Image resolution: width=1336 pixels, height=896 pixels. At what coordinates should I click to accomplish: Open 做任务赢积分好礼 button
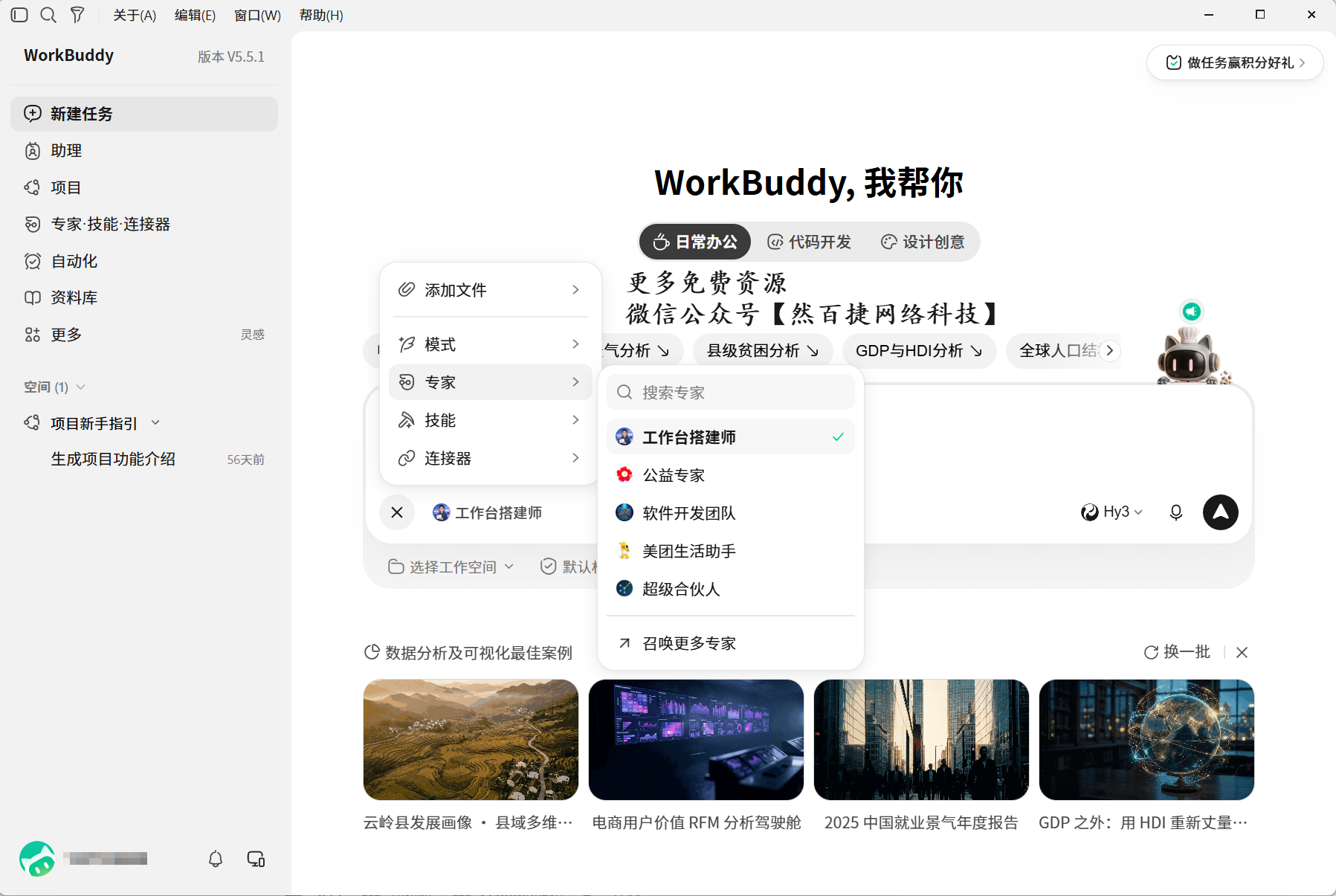(1235, 62)
